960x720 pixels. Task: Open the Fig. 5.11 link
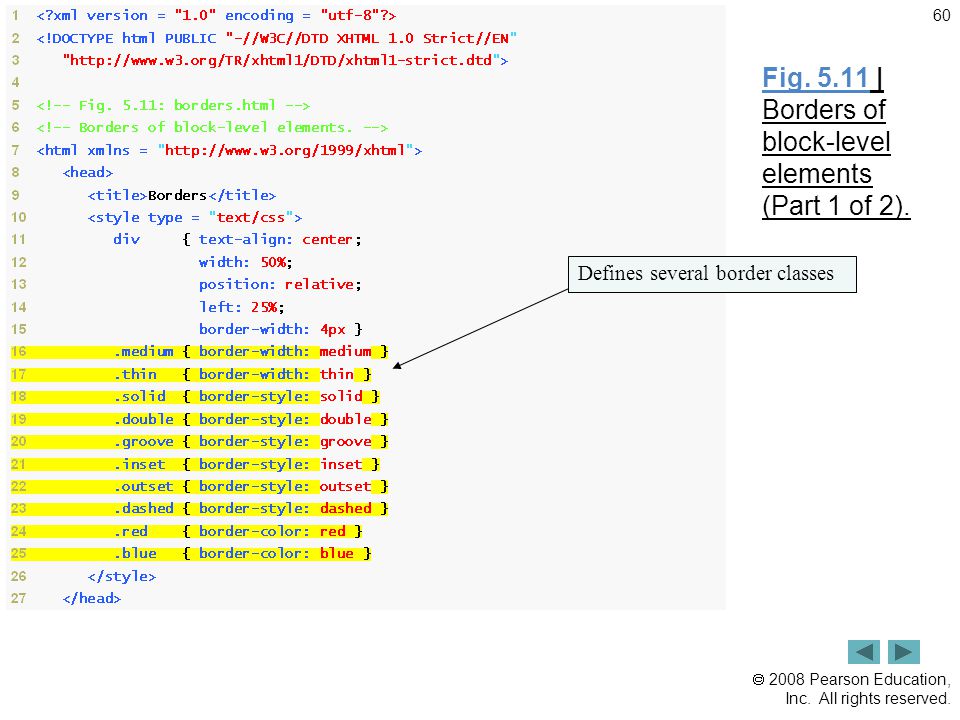click(816, 78)
